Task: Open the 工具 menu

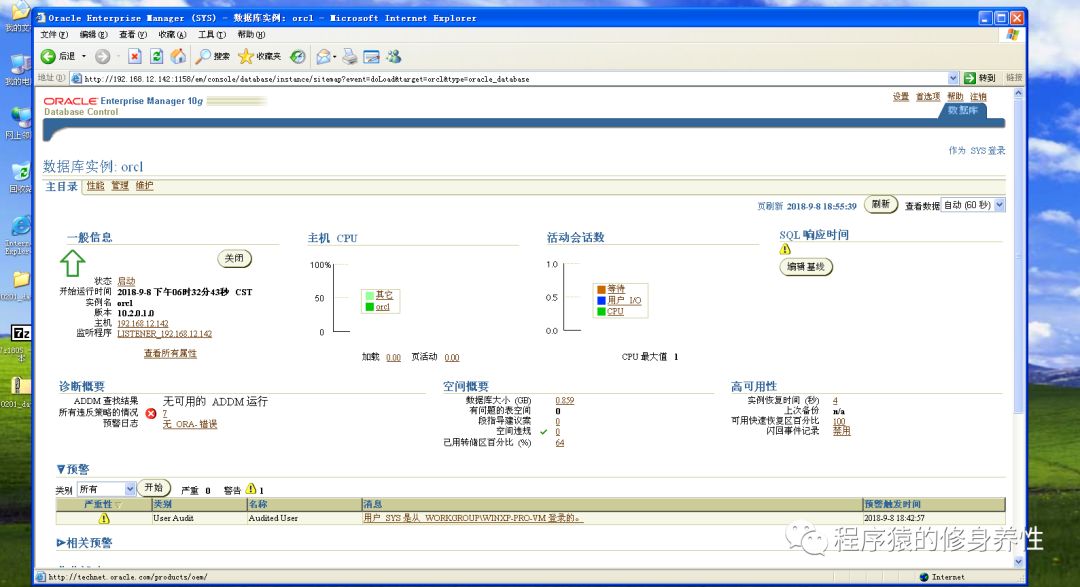Action: point(211,34)
